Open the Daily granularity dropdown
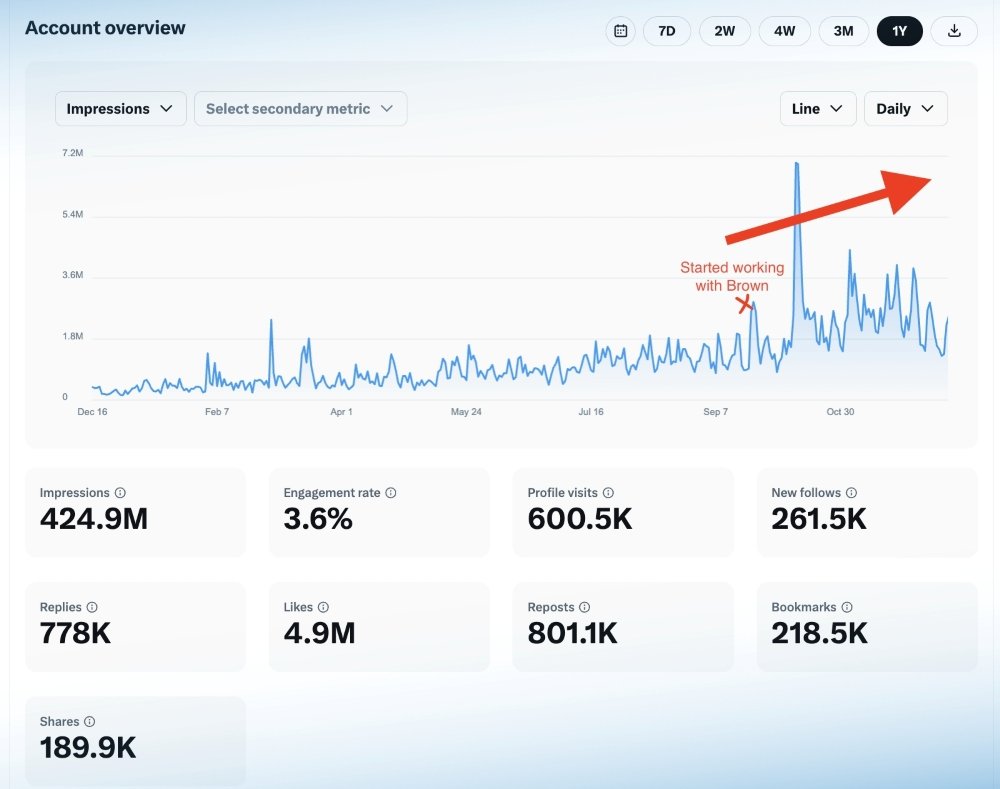Image resolution: width=1000 pixels, height=789 pixels. click(905, 109)
